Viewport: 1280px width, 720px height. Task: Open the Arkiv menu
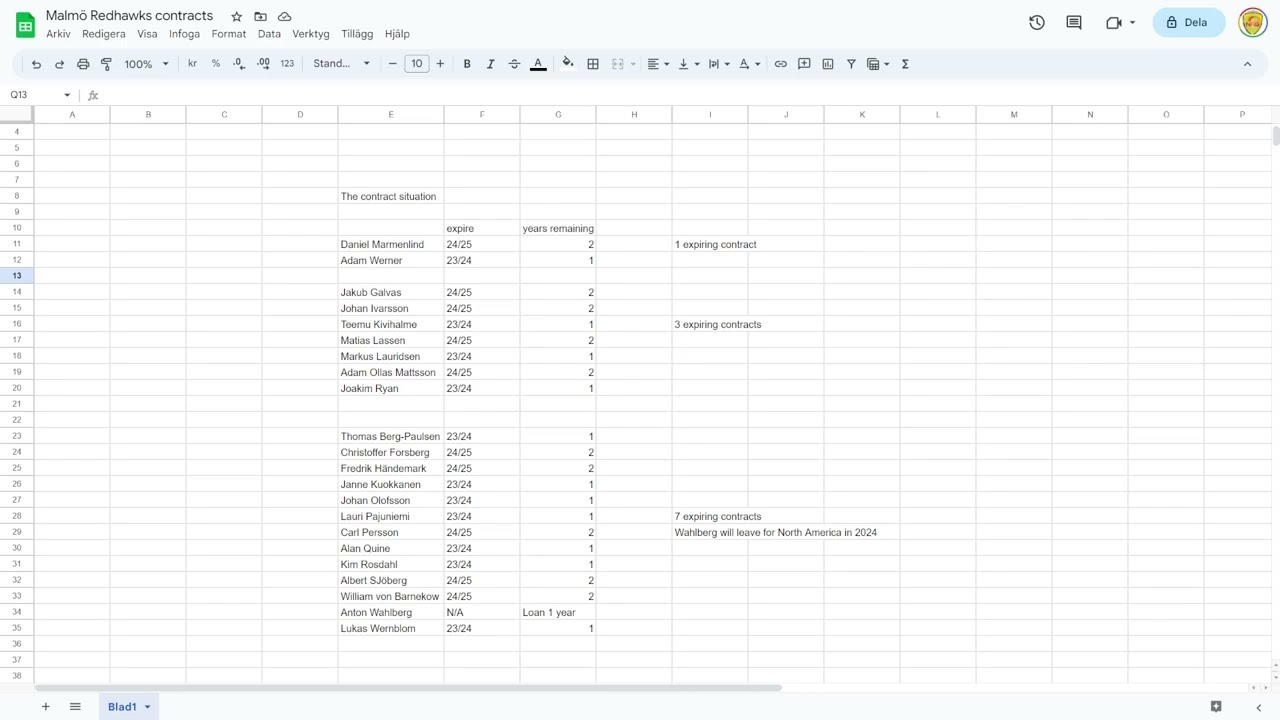(58, 34)
